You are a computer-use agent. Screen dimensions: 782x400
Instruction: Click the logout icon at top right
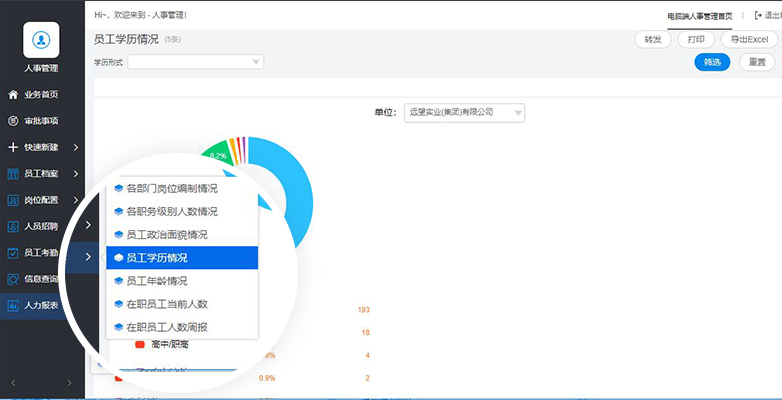758,15
